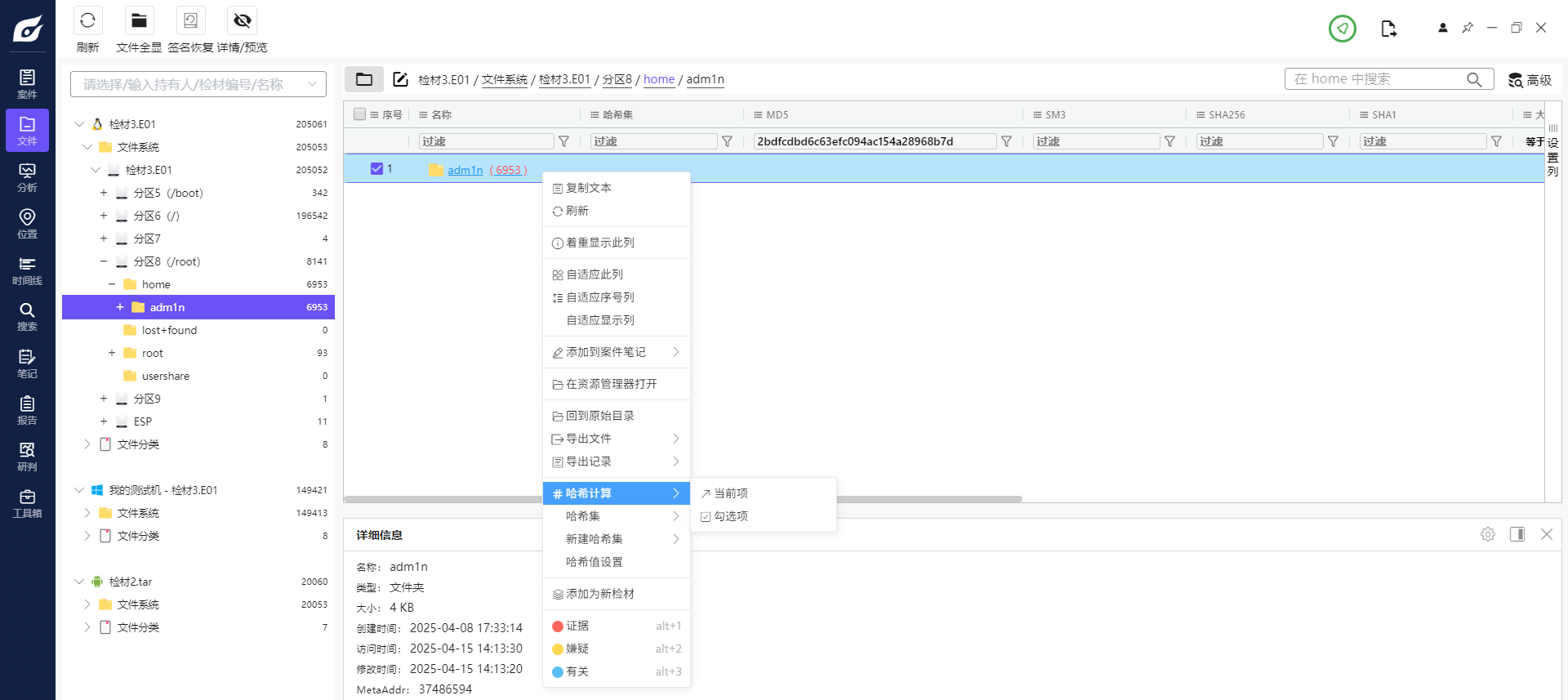
Task: Click the 刷新 refresh toolbar icon
Action: click(87, 21)
